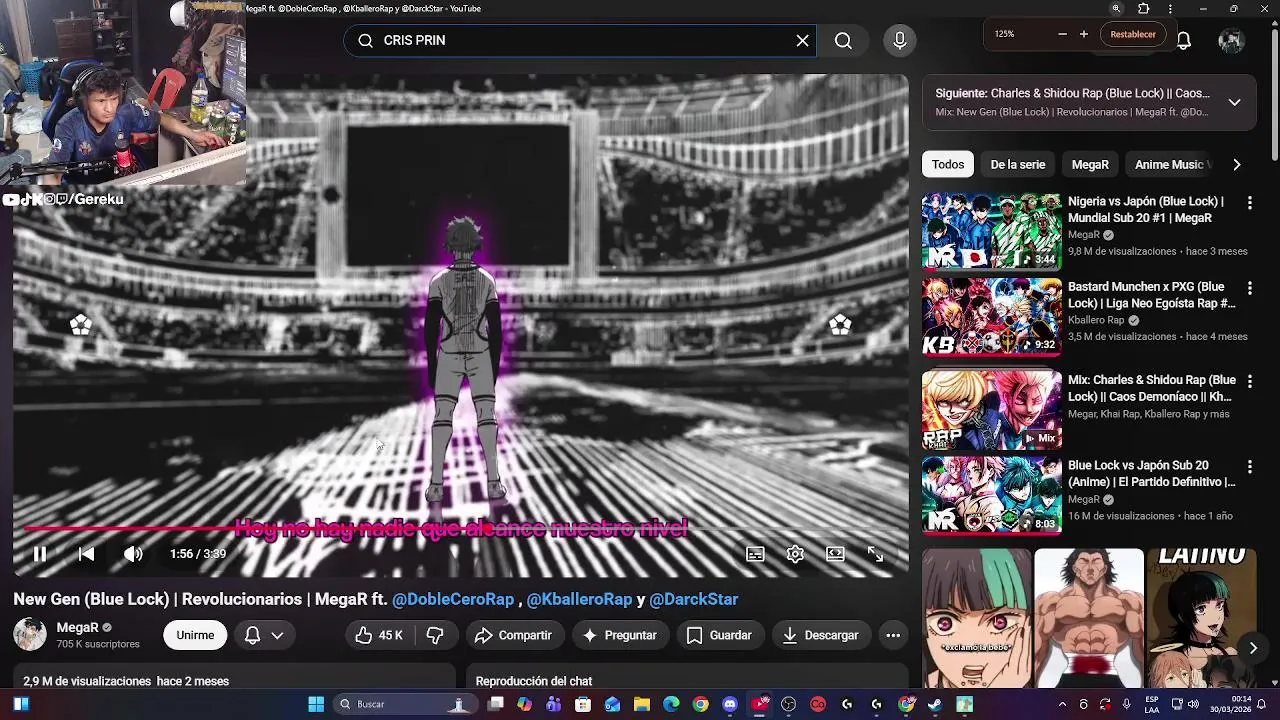Viewport: 1280px width, 720px height.
Task: Show more filter chips with right arrow
Action: pyautogui.click(x=1237, y=164)
